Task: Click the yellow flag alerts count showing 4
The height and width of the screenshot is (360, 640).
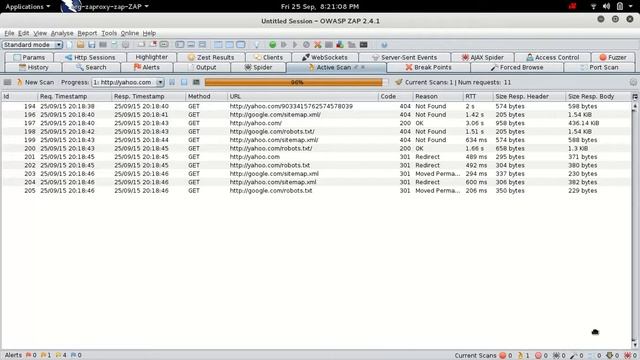Action: click(x=61, y=355)
